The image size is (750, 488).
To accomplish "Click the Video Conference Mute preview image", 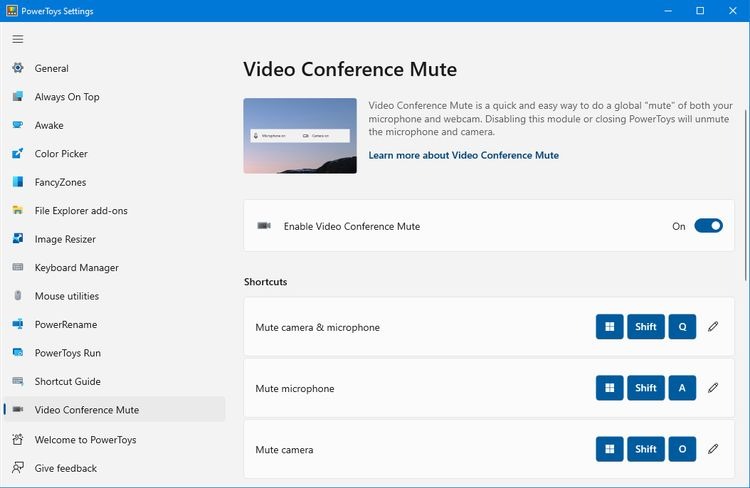I will pos(300,136).
